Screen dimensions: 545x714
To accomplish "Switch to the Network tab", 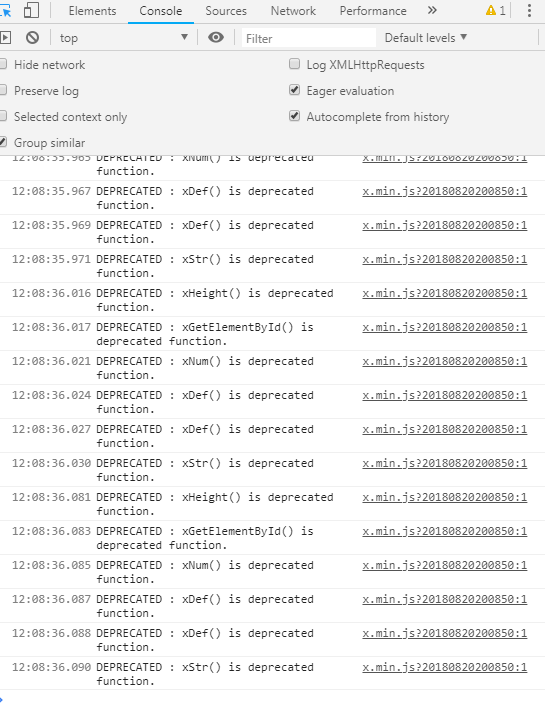I will 293,11.
